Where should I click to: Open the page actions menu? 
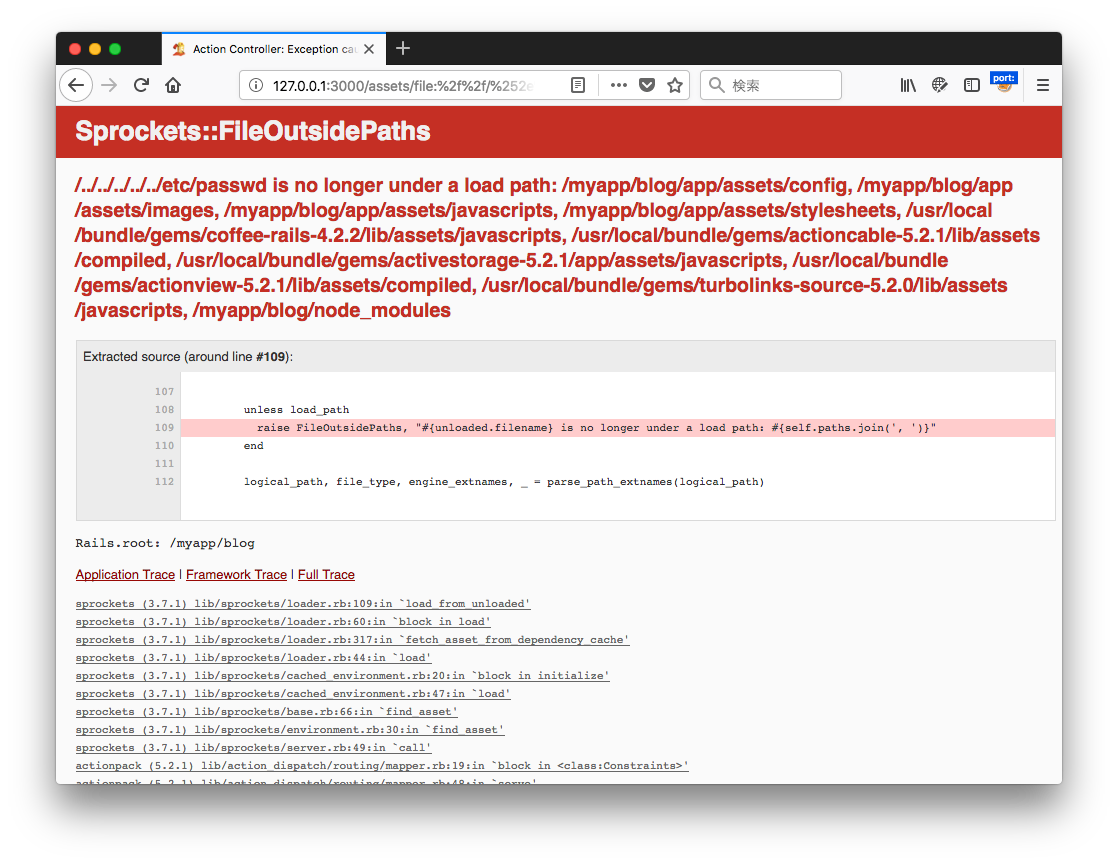618,86
